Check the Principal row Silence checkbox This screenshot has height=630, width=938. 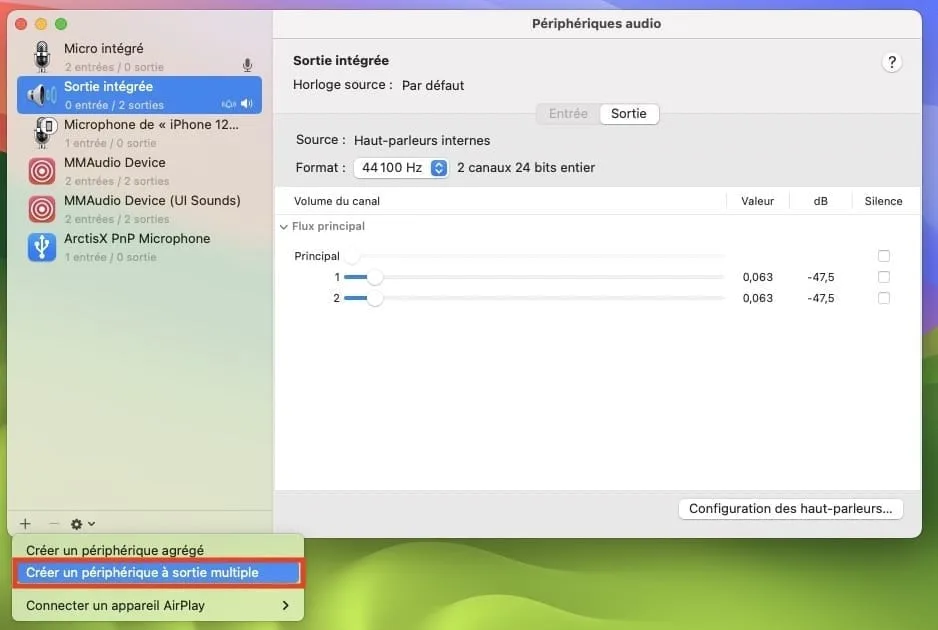coord(883,256)
